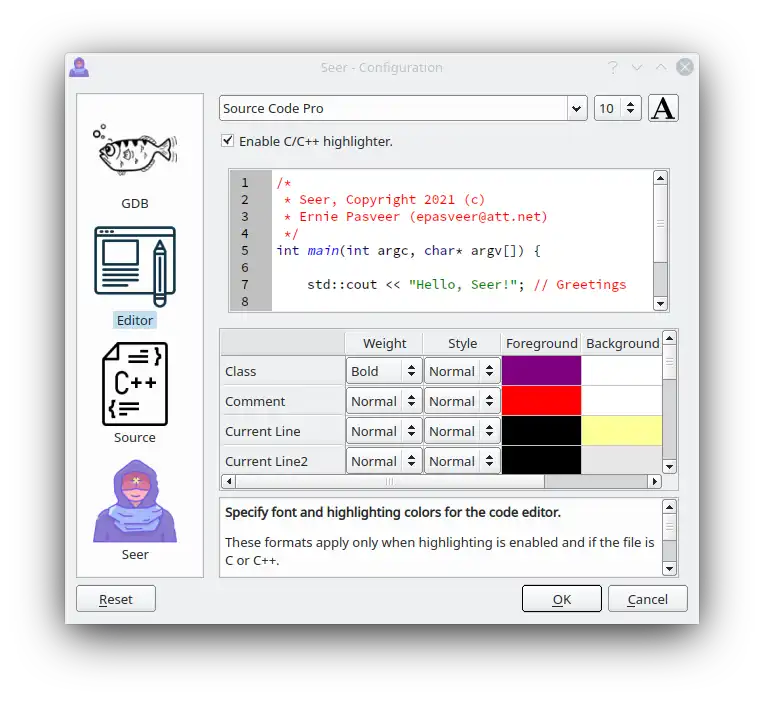Pick the white Class background color
Image resolution: width=764 pixels, height=701 pixels.
621,371
